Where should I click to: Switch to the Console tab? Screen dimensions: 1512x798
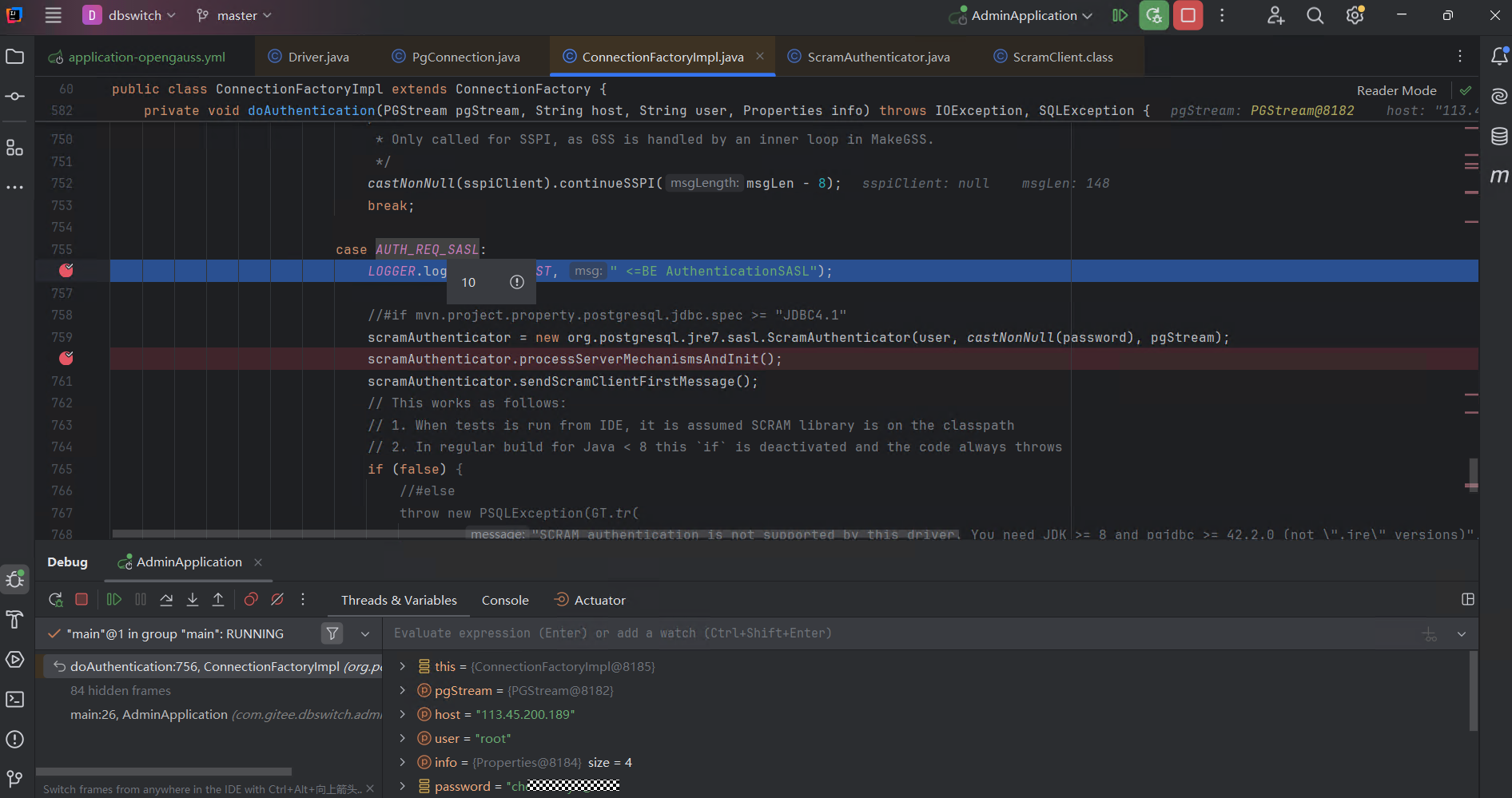[x=505, y=601]
